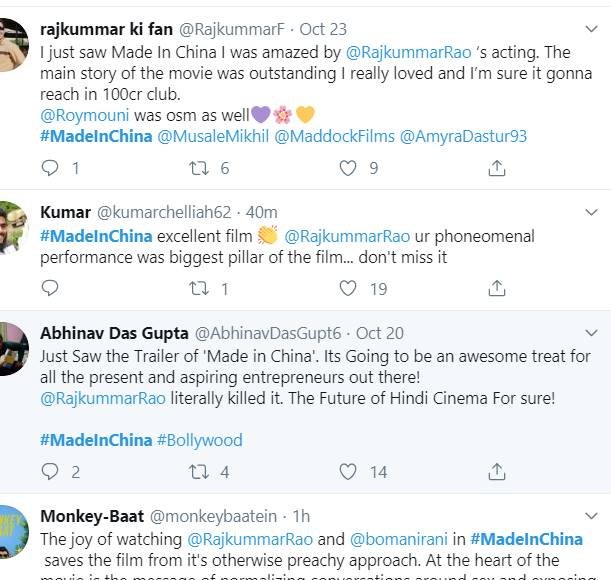Image resolution: width=611 pixels, height=580 pixels.
Task: Like Abhinav Das Gupta's trailer tweet
Action: pos(347,472)
